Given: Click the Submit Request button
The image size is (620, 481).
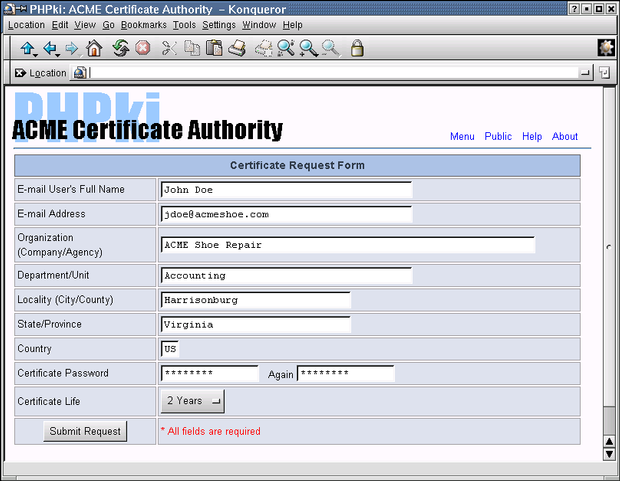Looking at the screenshot, I should (85, 431).
